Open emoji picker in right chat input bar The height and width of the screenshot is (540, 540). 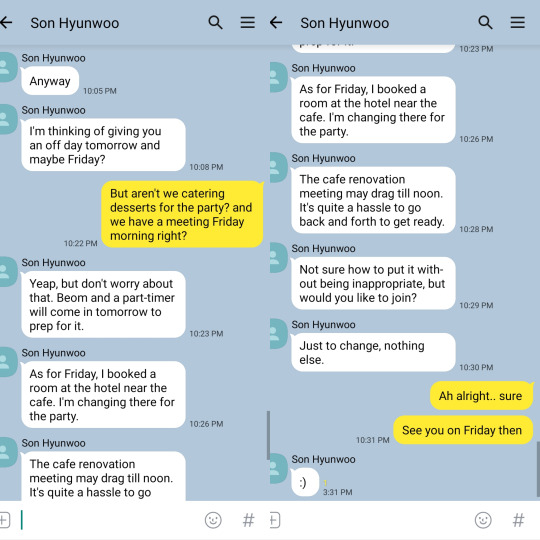coord(483,520)
